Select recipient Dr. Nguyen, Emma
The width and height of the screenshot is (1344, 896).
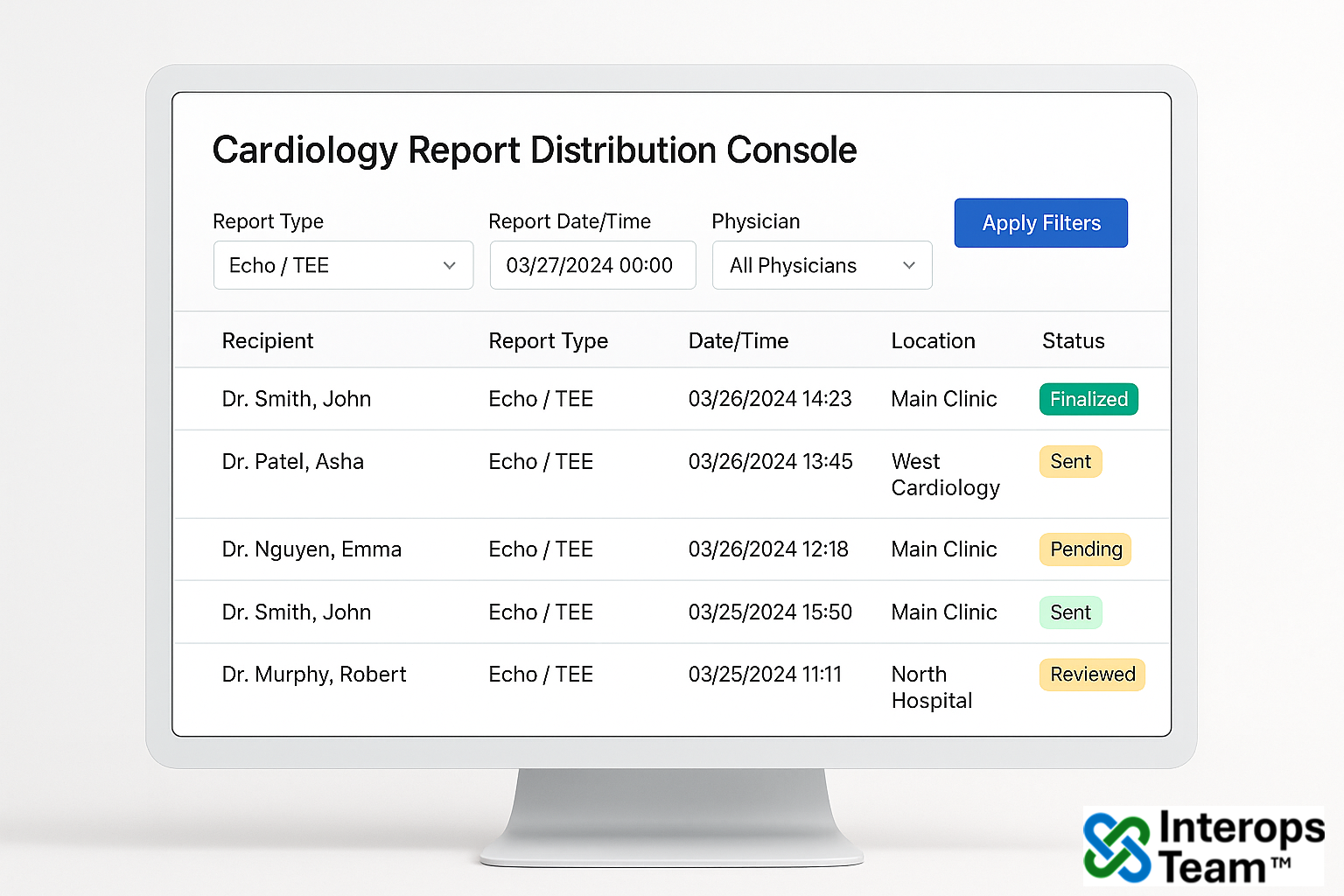pos(311,549)
